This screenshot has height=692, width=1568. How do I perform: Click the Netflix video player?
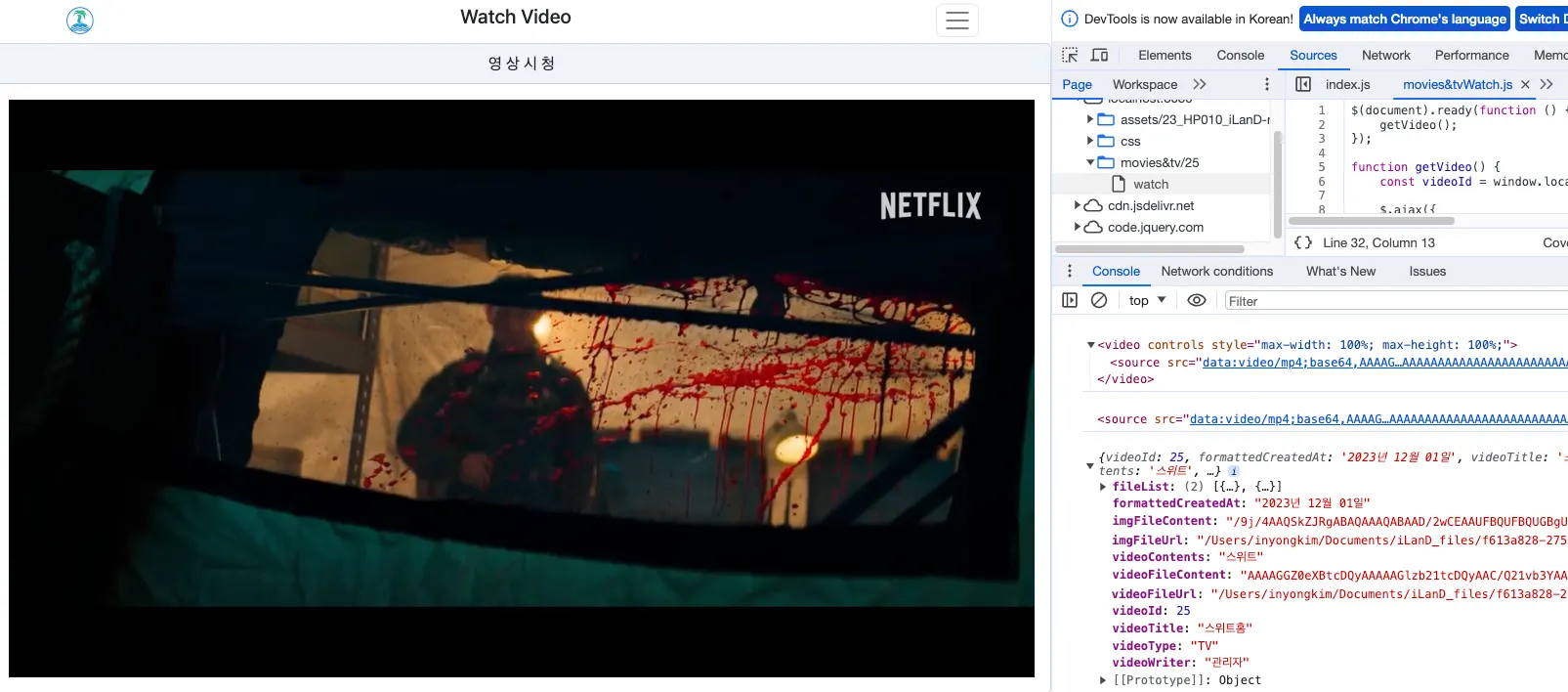coord(522,388)
